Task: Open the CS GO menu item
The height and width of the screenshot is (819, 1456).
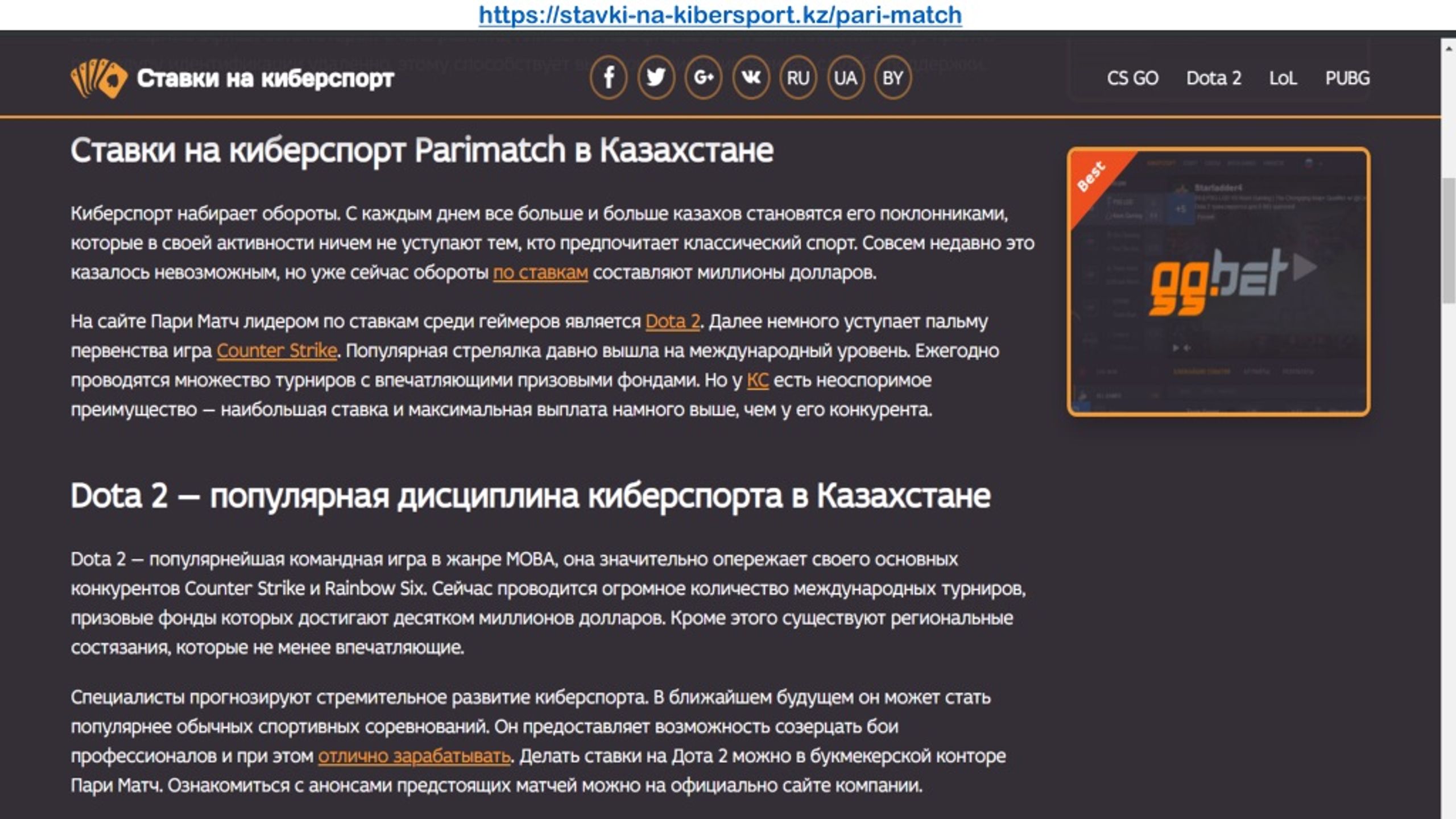Action: [x=1132, y=78]
